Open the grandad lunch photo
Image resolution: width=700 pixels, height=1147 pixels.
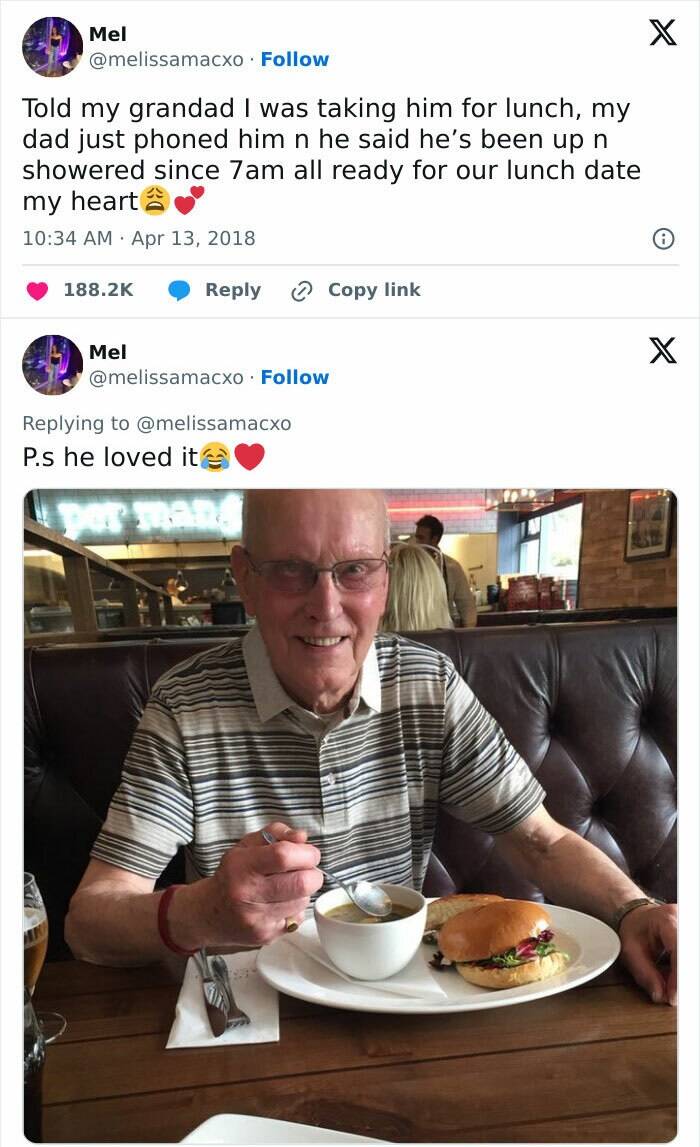(x=350, y=816)
